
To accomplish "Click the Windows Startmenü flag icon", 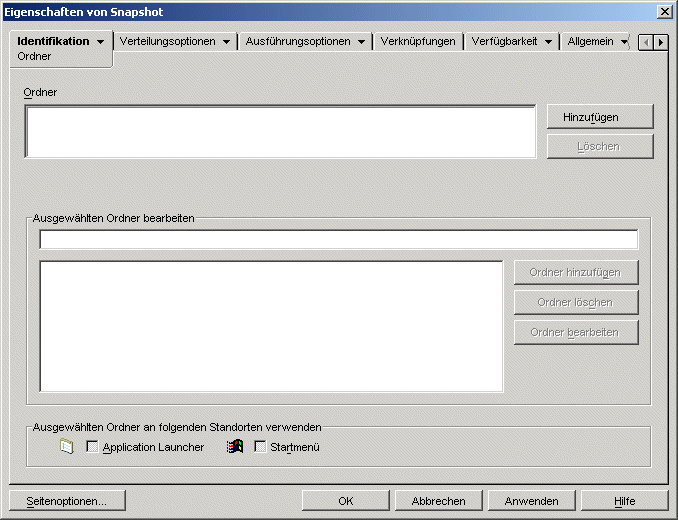I will coord(235,447).
